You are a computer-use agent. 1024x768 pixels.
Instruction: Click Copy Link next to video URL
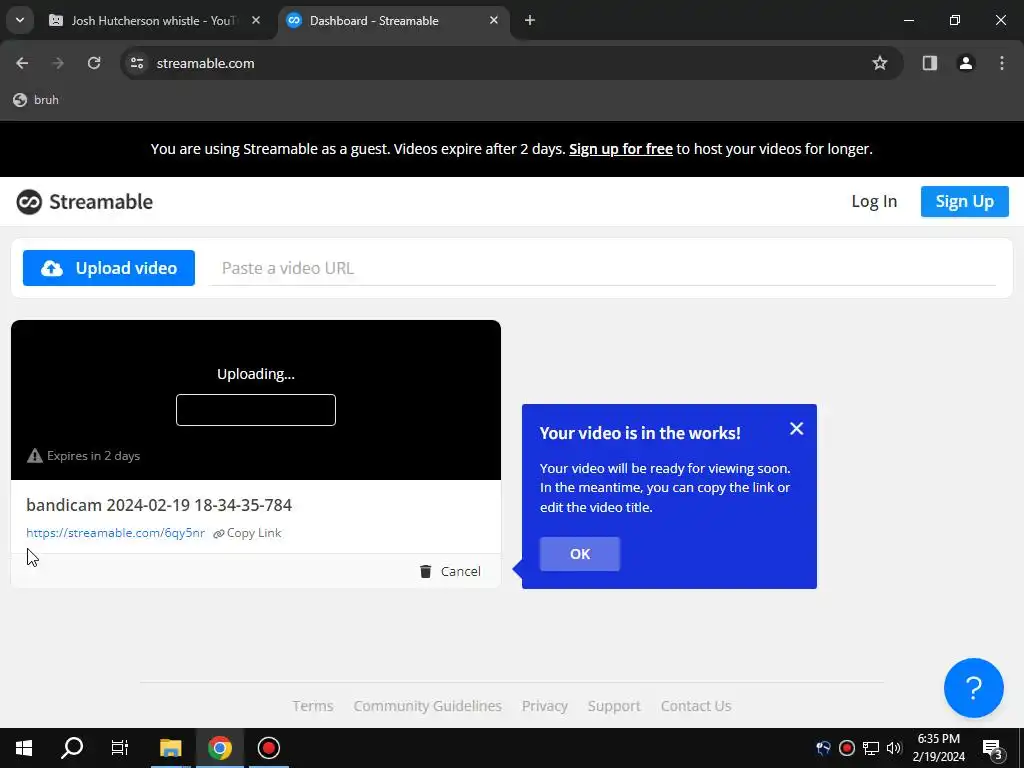click(x=248, y=533)
